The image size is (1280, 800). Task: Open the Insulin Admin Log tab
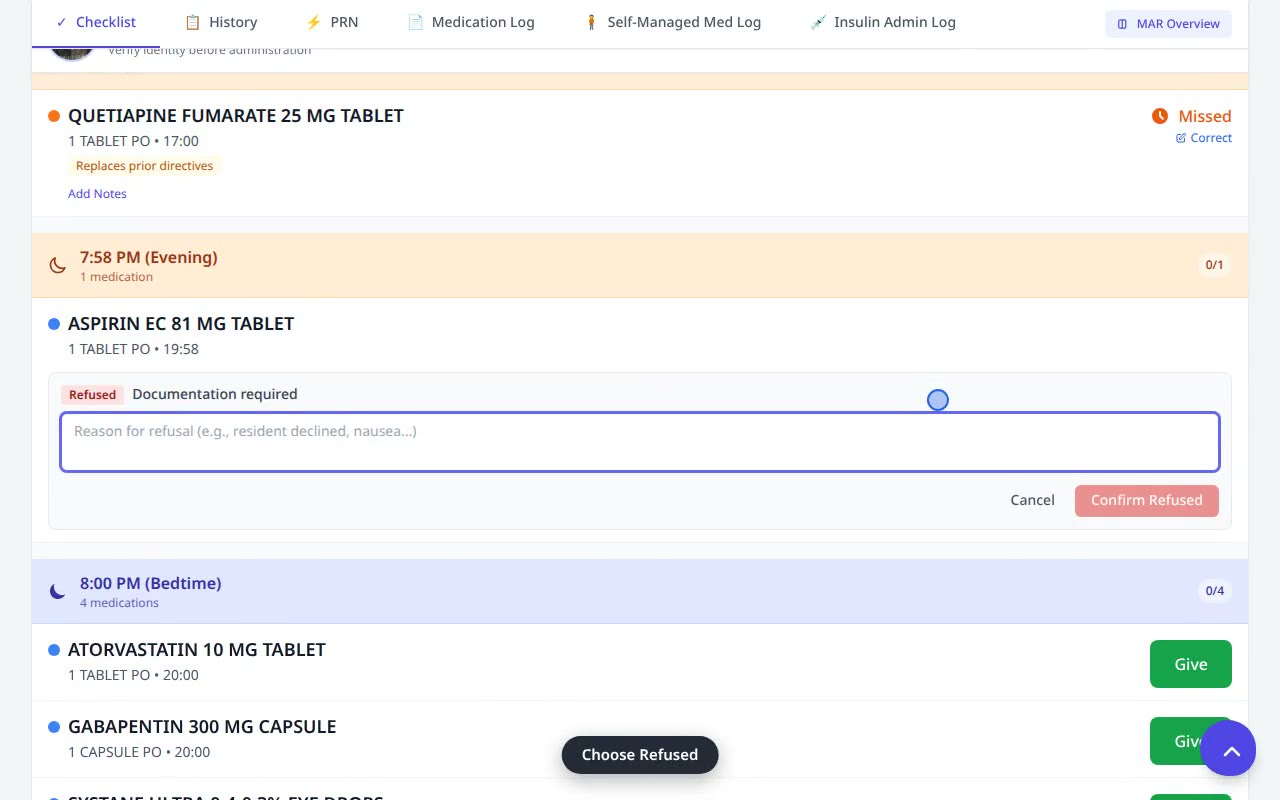coord(883,22)
